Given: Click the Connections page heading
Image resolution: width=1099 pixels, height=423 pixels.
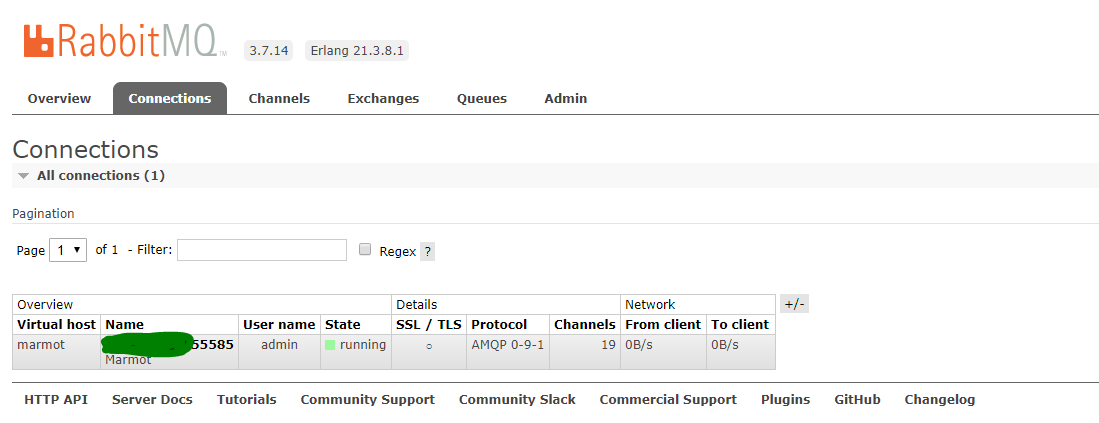Looking at the screenshot, I should [86, 149].
